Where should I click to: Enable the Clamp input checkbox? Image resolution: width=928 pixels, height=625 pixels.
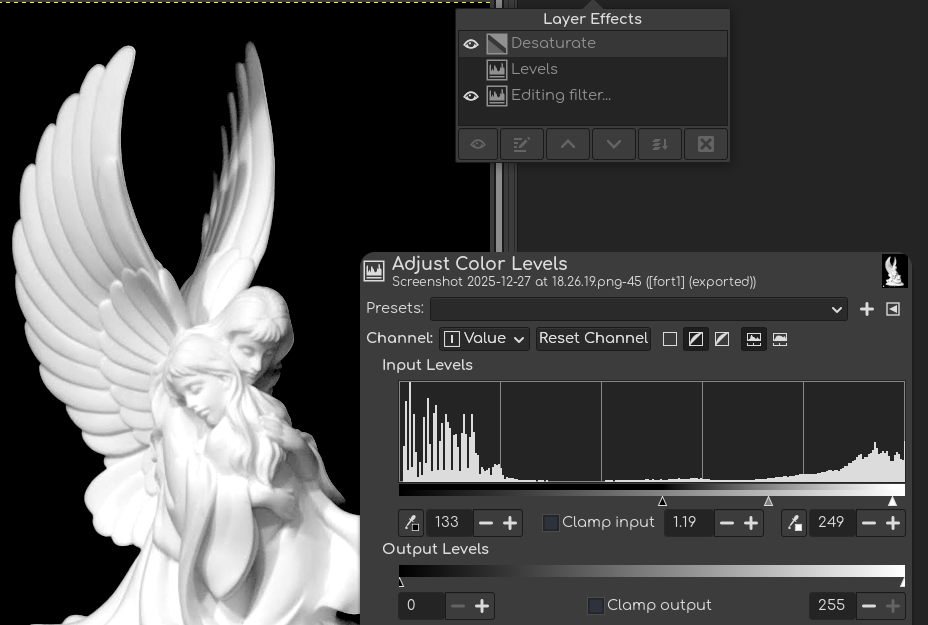(x=551, y=523)
